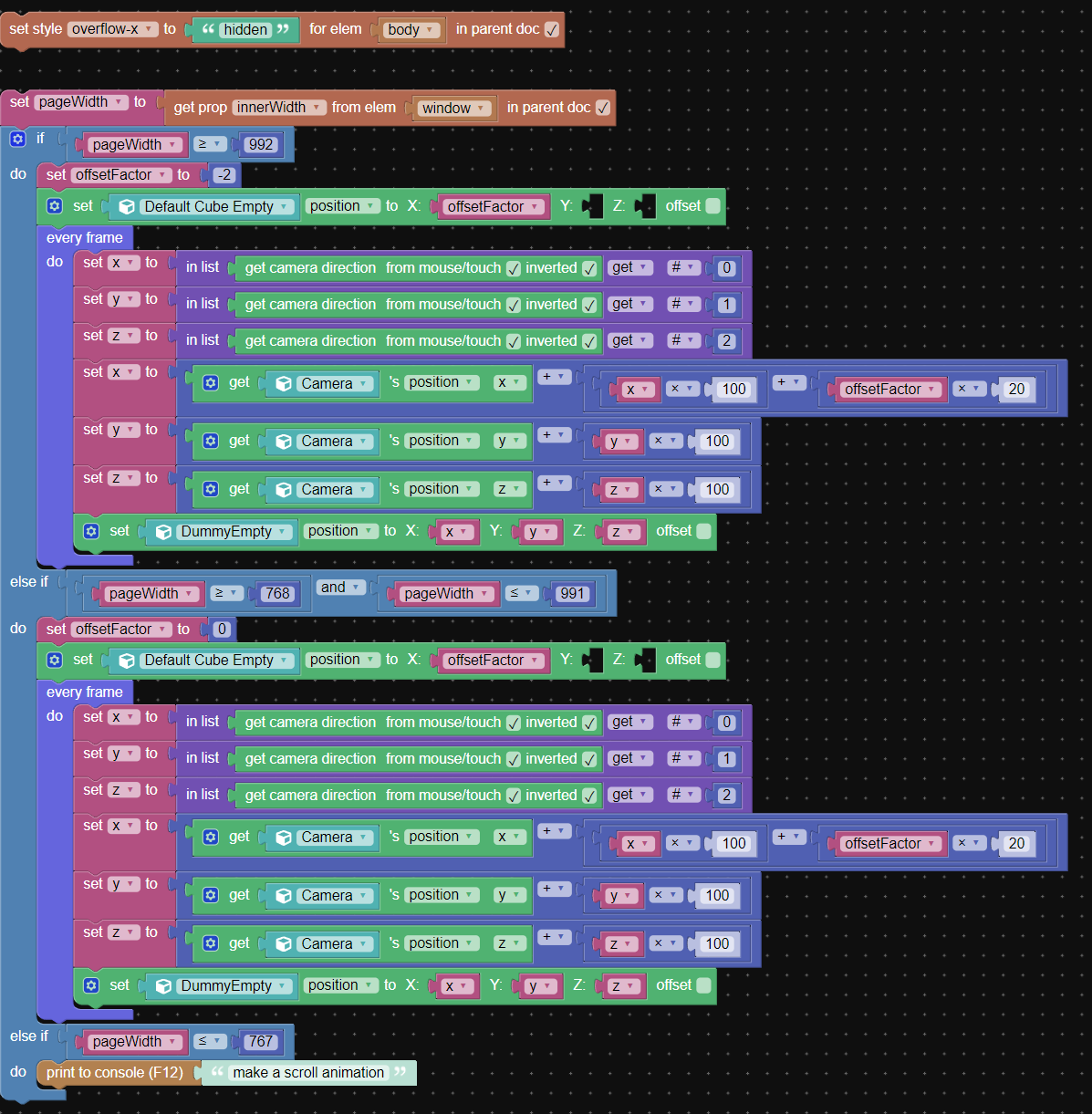Click gear on Camera position x block in first loop
The image size is (1092, 1114).
[x=211, y=383]
